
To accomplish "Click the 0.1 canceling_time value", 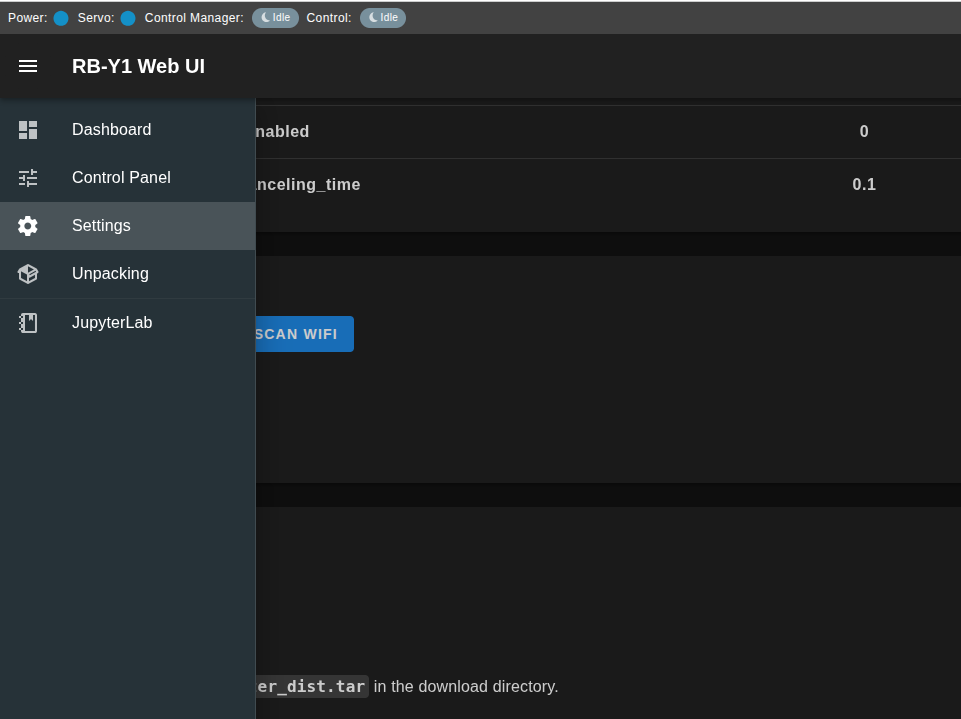I will coord(864,185).
